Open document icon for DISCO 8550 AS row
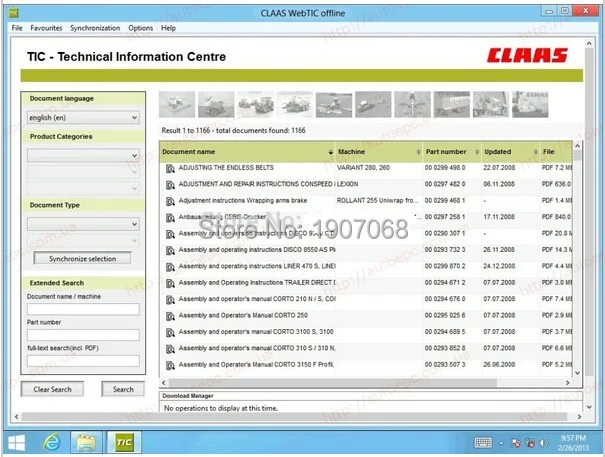The width and height of the screenshot is (605, 457). pos(170,251)
